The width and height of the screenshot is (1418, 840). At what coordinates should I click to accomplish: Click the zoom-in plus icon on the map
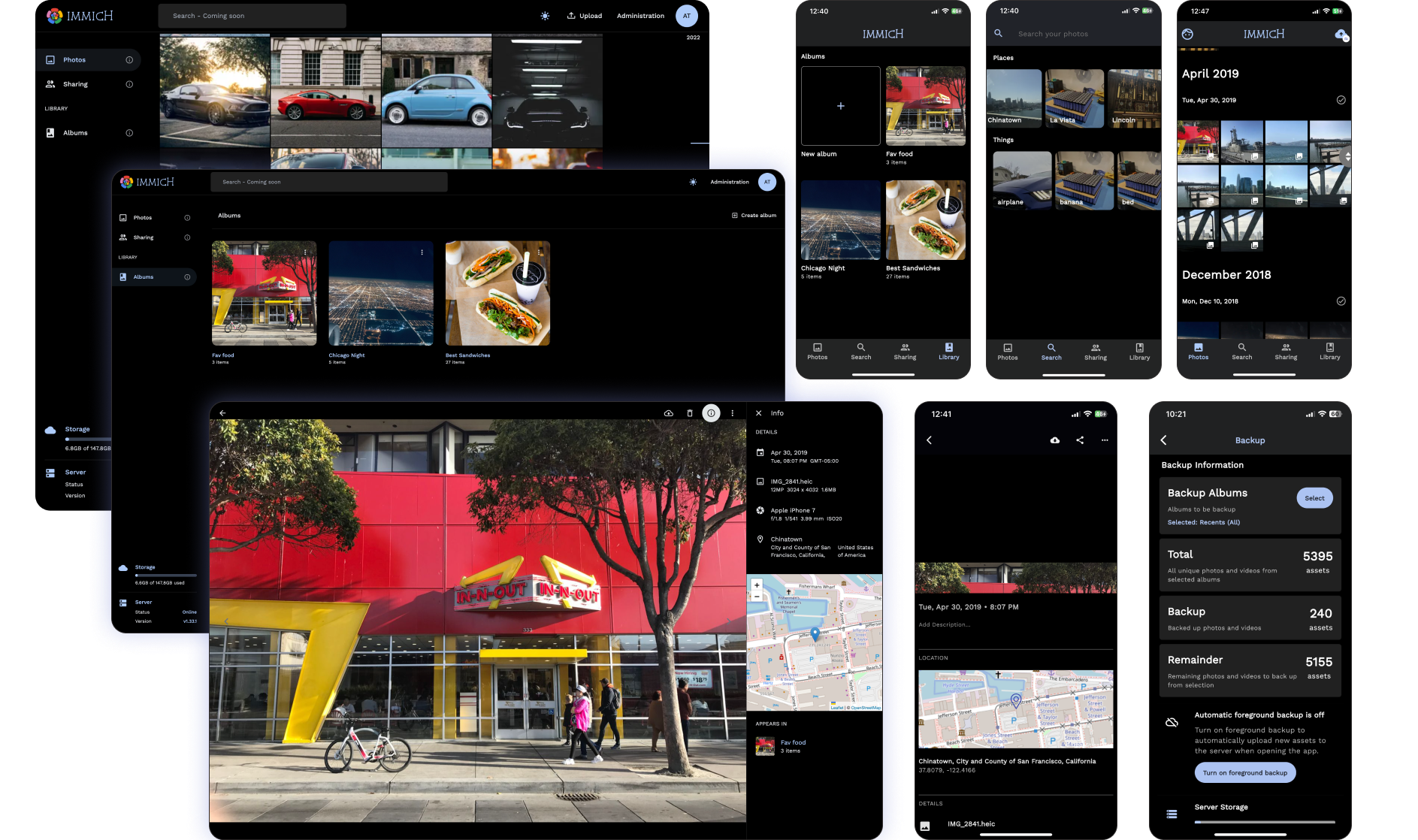pyautogui.click(x=757, y=584)
